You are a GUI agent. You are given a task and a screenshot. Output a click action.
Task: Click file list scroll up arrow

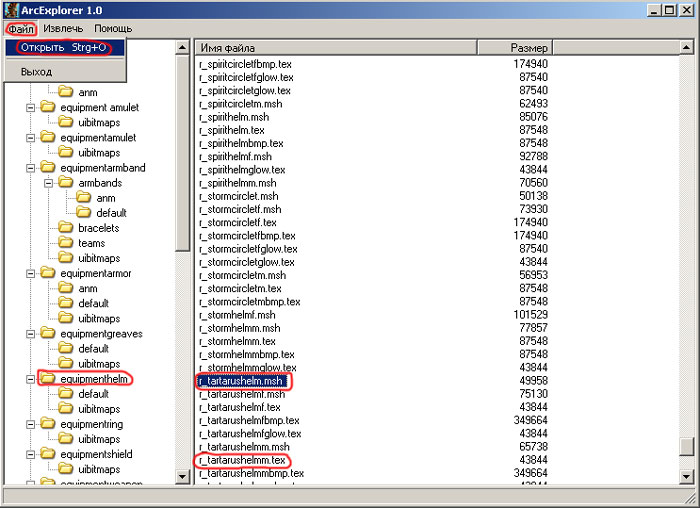(x=686, y=47)
